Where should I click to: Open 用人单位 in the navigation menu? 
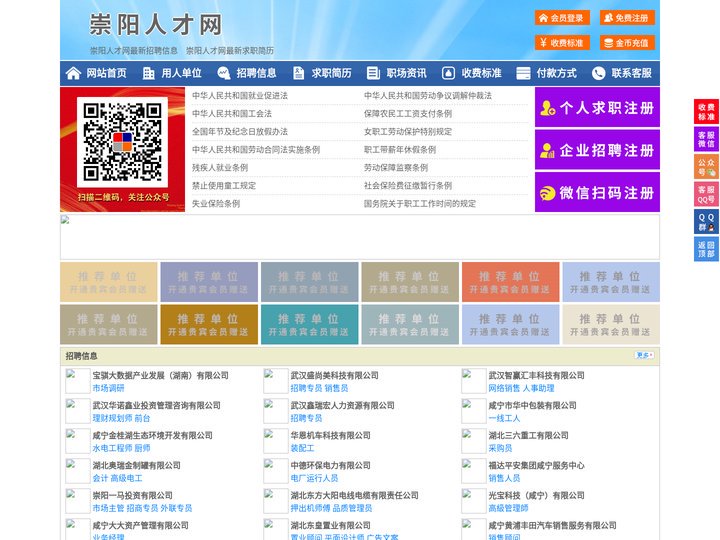tap(181, 73)
